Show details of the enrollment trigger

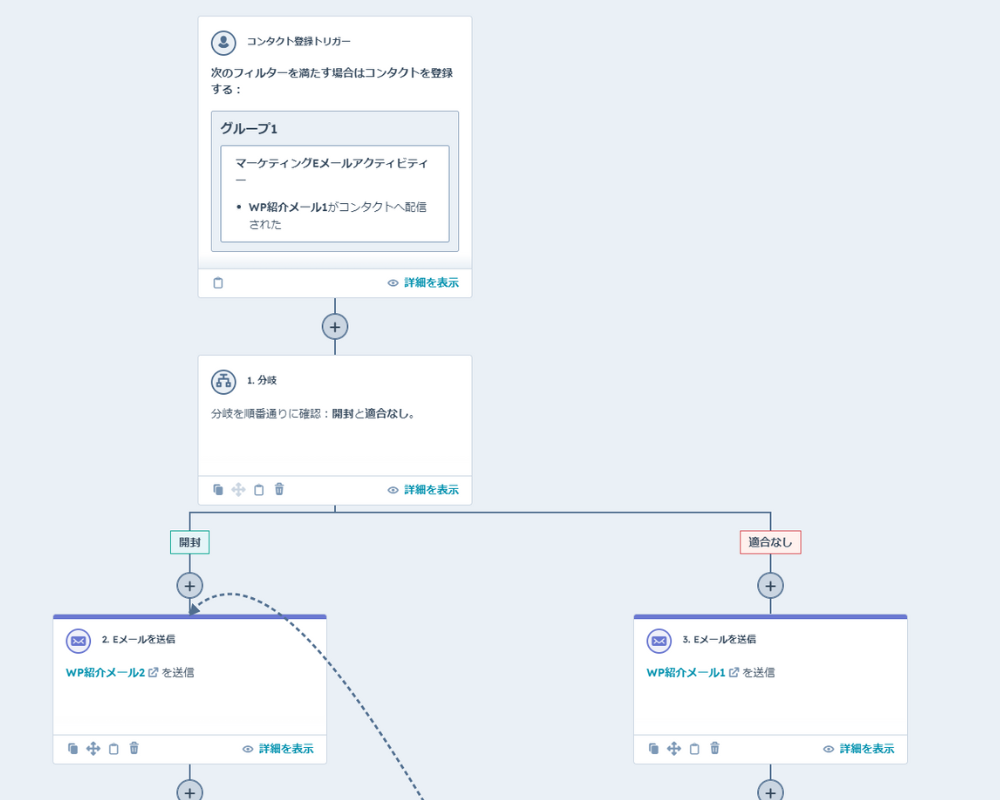[423, 283]
